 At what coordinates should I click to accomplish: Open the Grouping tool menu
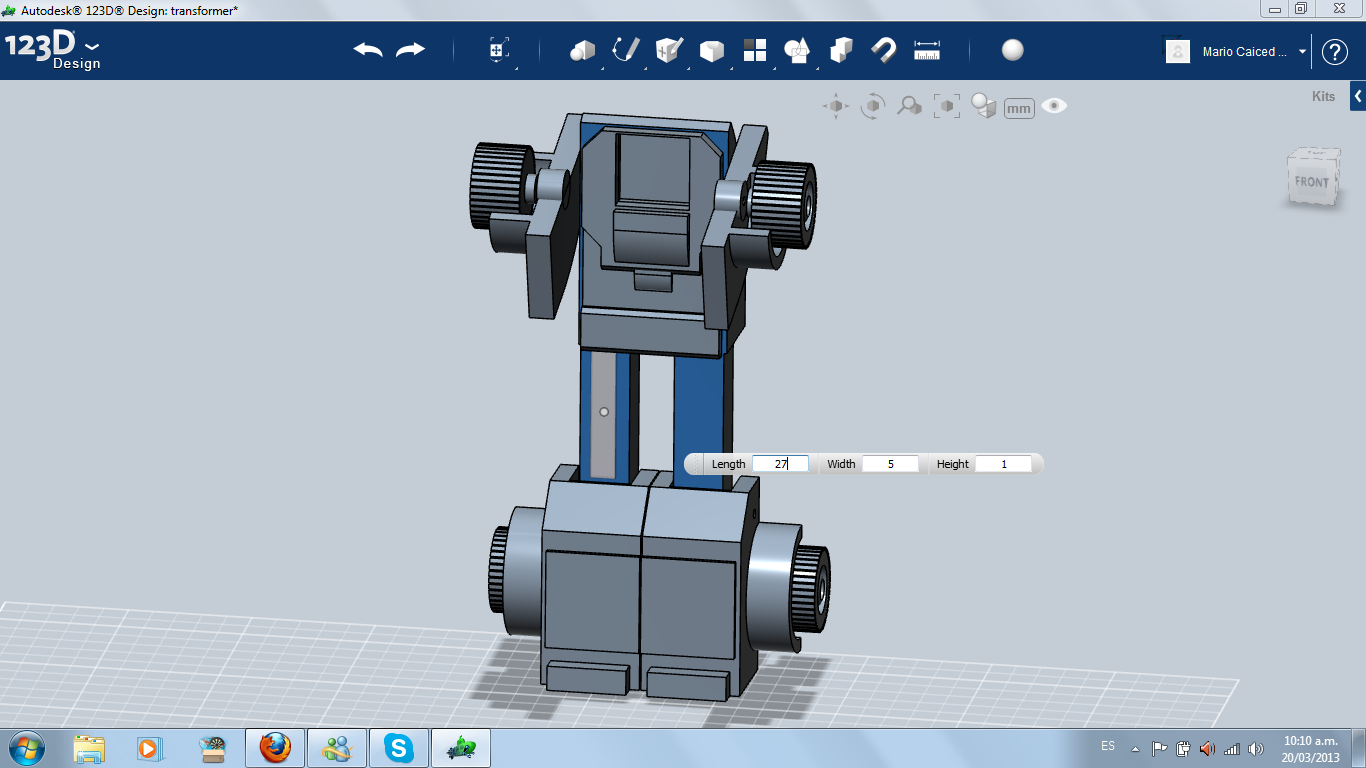pyautogui.click(x=797, y=50)
